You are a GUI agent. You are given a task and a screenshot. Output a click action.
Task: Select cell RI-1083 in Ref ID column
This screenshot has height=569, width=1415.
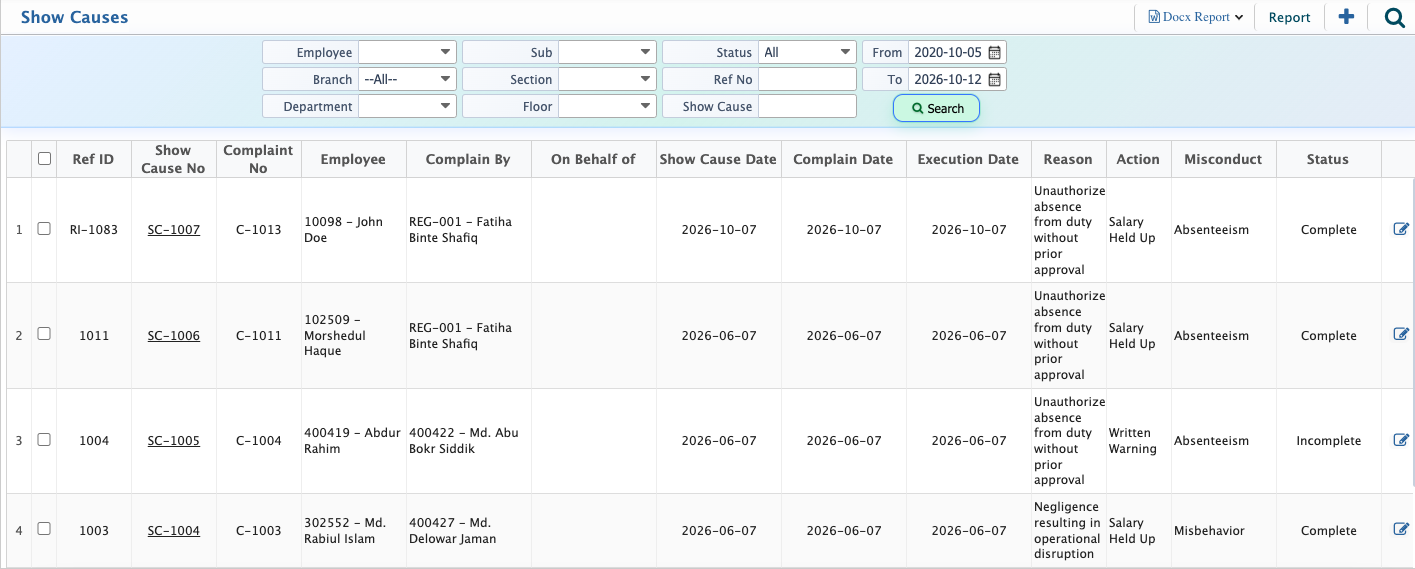point(93,230)
